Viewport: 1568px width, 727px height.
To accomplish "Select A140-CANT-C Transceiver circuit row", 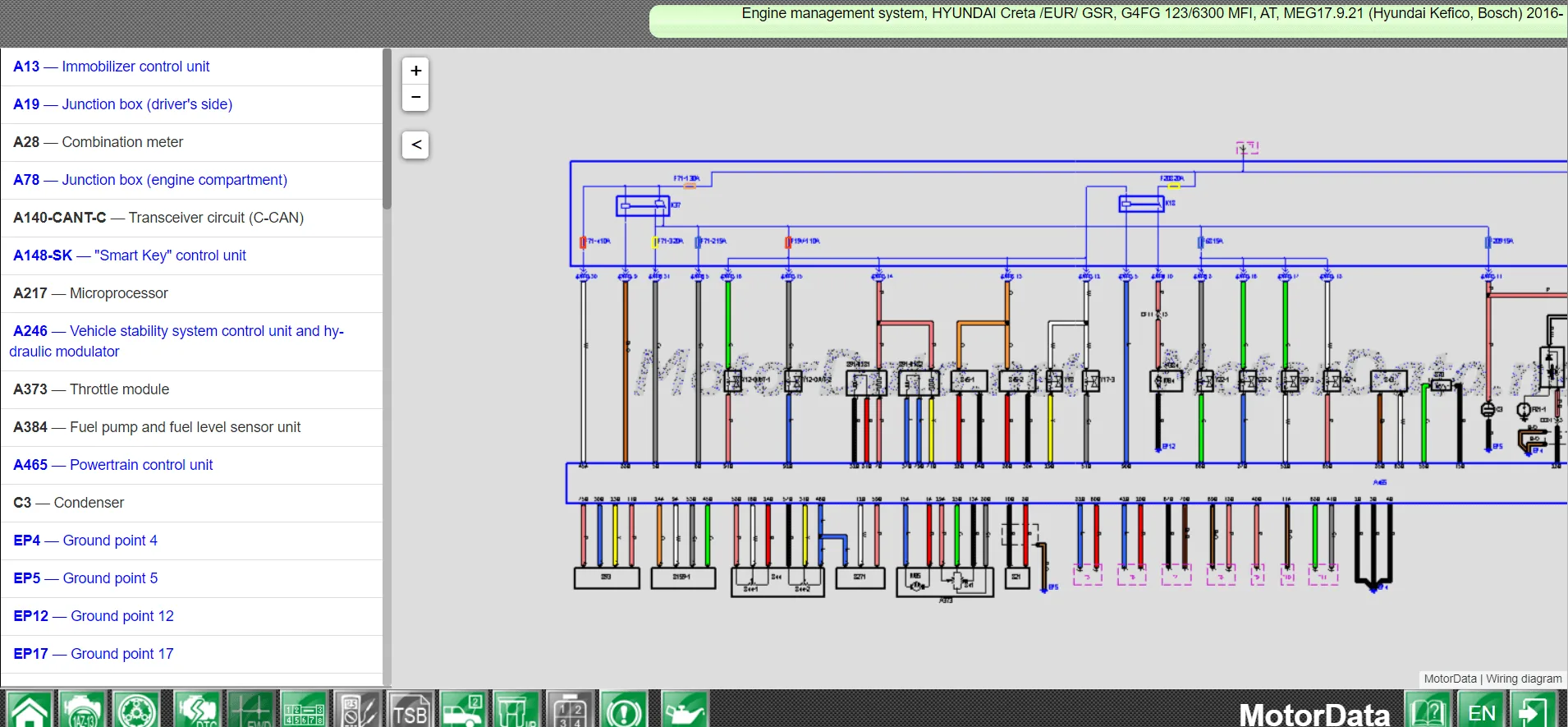I will (191, 218).
